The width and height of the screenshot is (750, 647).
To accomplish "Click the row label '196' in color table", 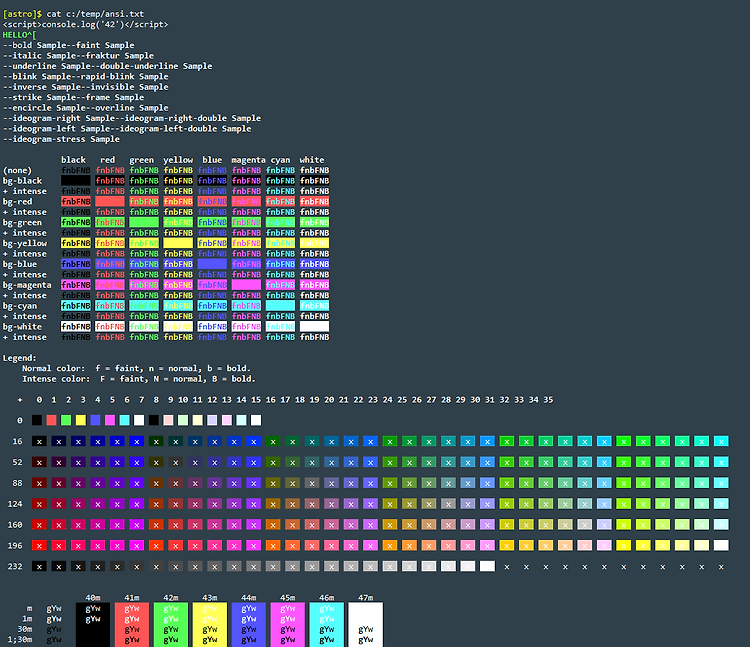I will pyautogui.click(x=15, y=545).
